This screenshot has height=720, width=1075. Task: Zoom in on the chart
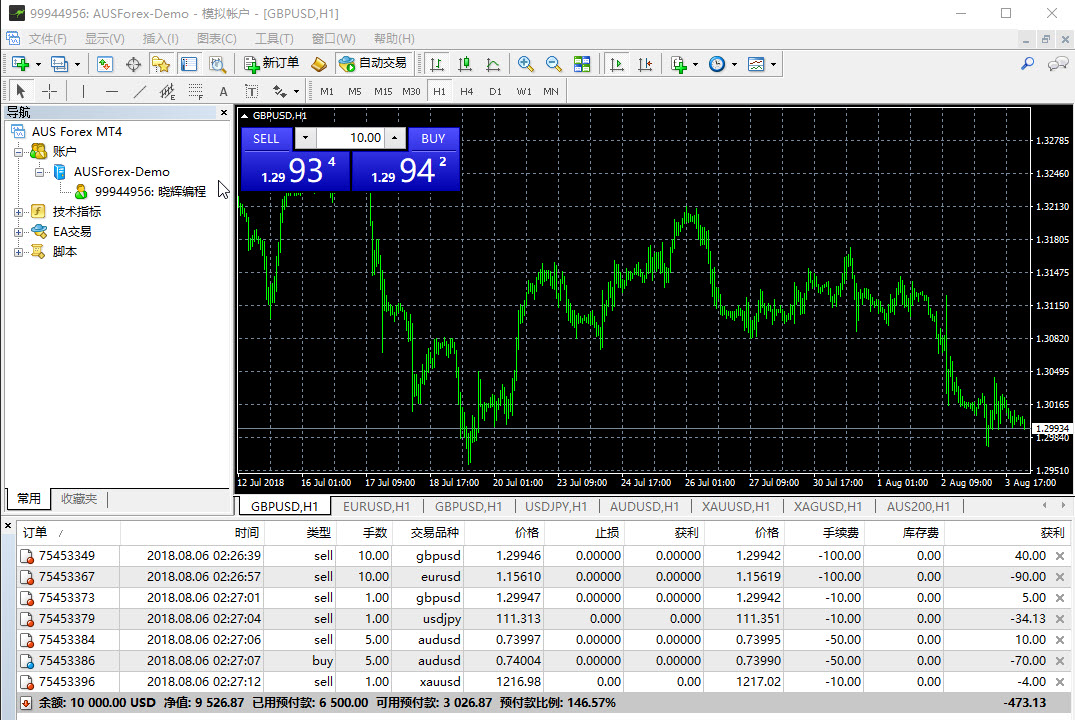[525, 64]
